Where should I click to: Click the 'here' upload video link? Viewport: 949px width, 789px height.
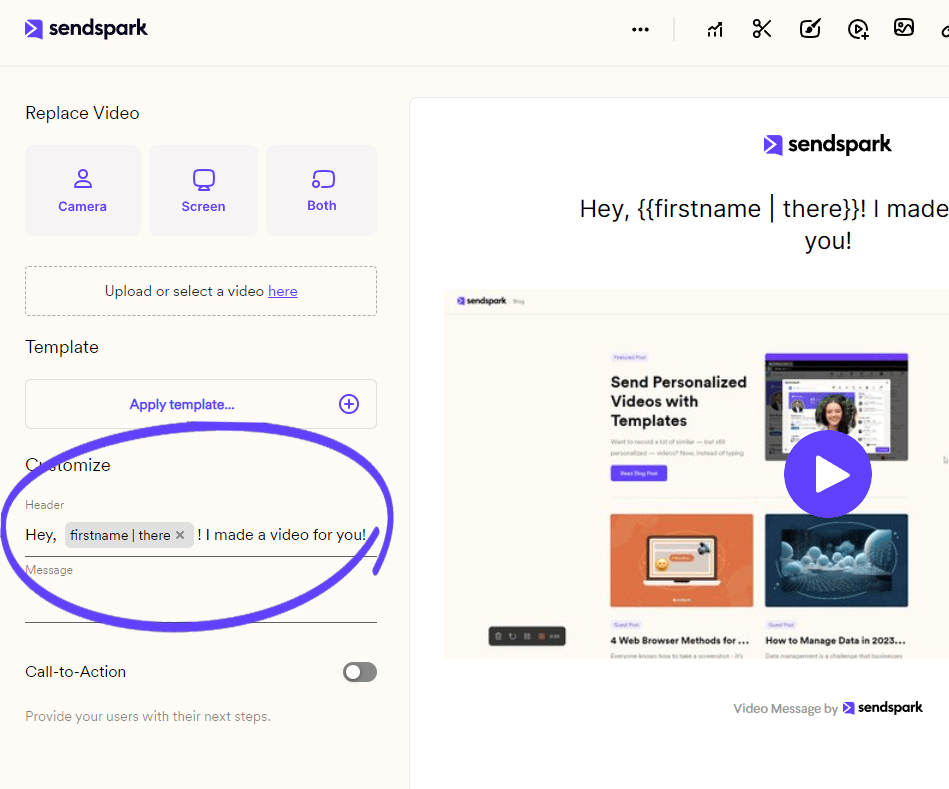pyautogui.click(x=283, y=291)
